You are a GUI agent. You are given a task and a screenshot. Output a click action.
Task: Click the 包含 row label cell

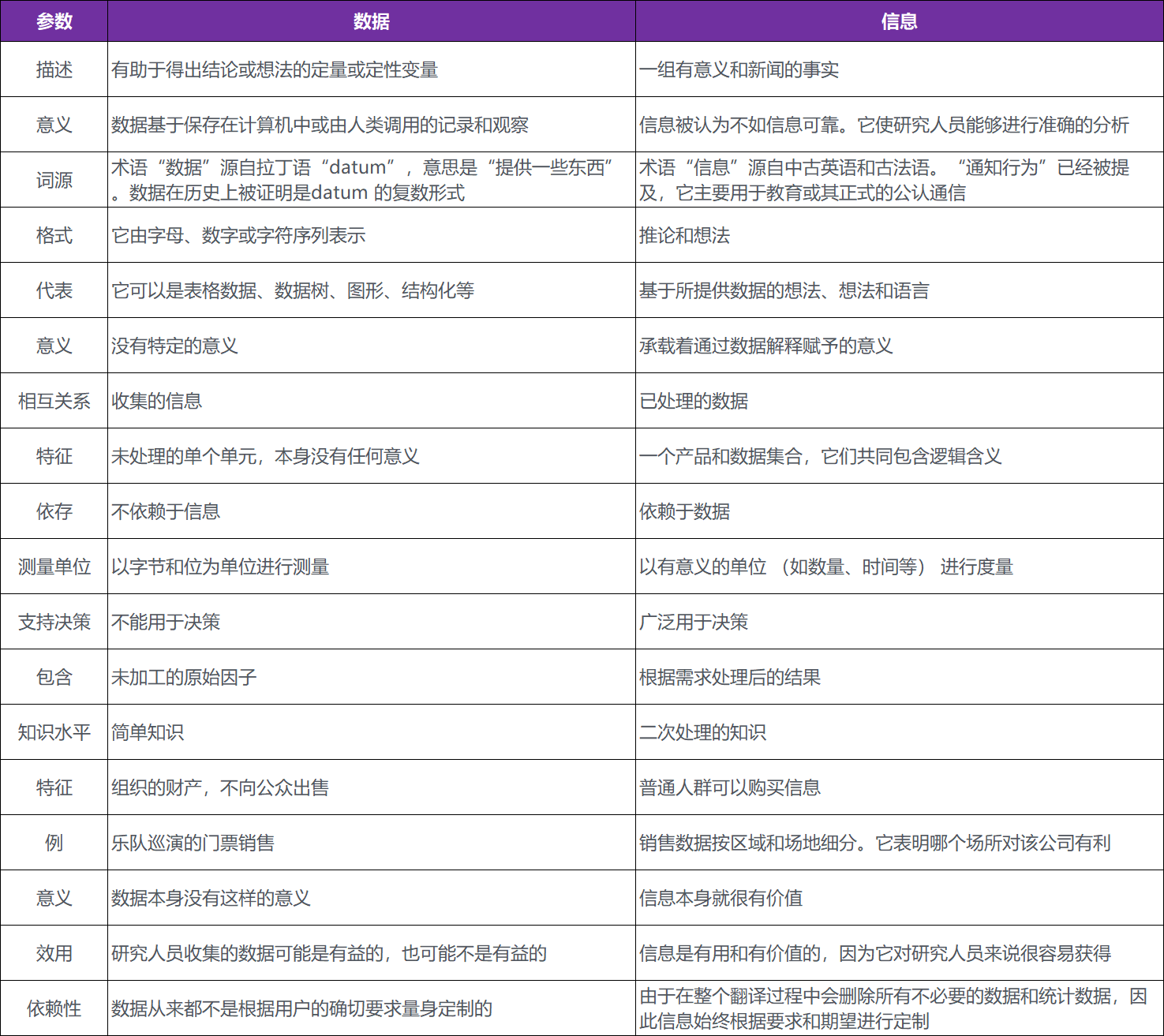click(x=54, y=677)
